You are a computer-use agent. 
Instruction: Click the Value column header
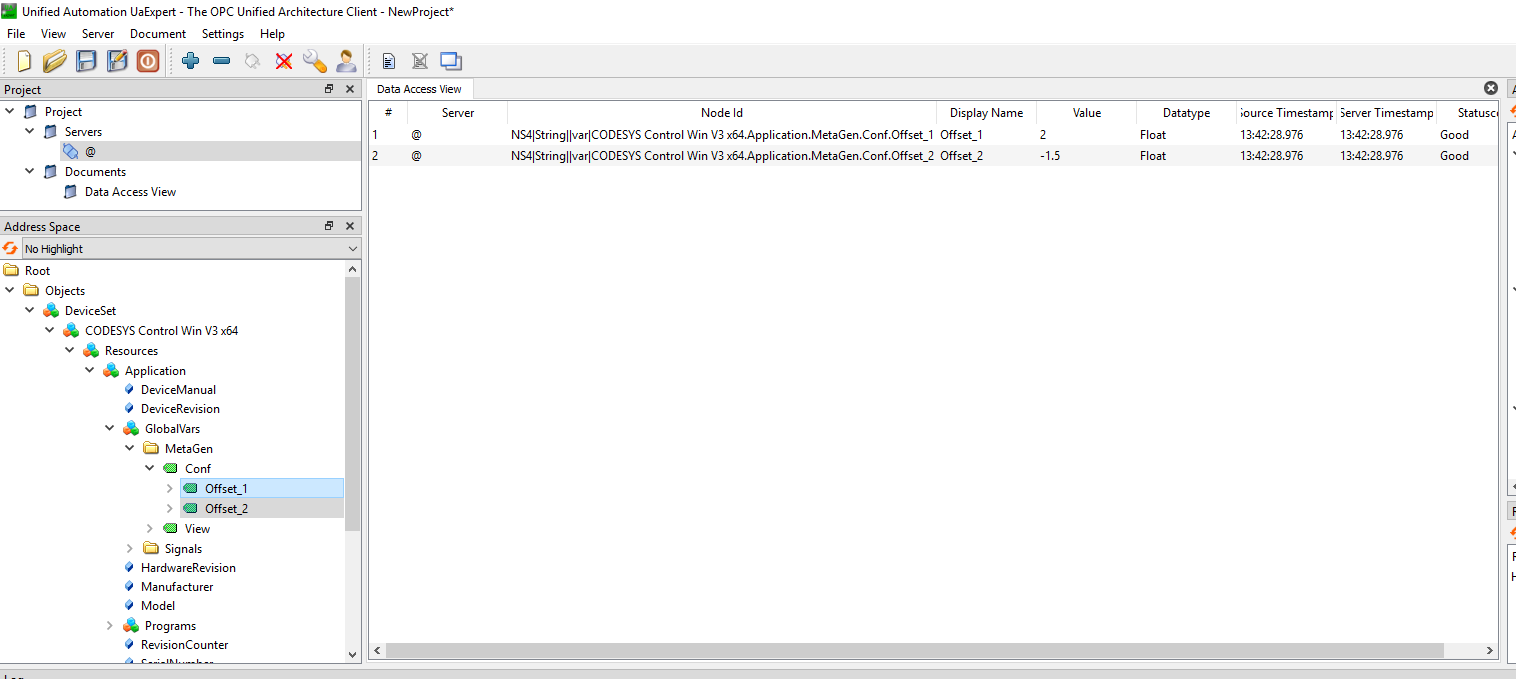coord(1086,113)
